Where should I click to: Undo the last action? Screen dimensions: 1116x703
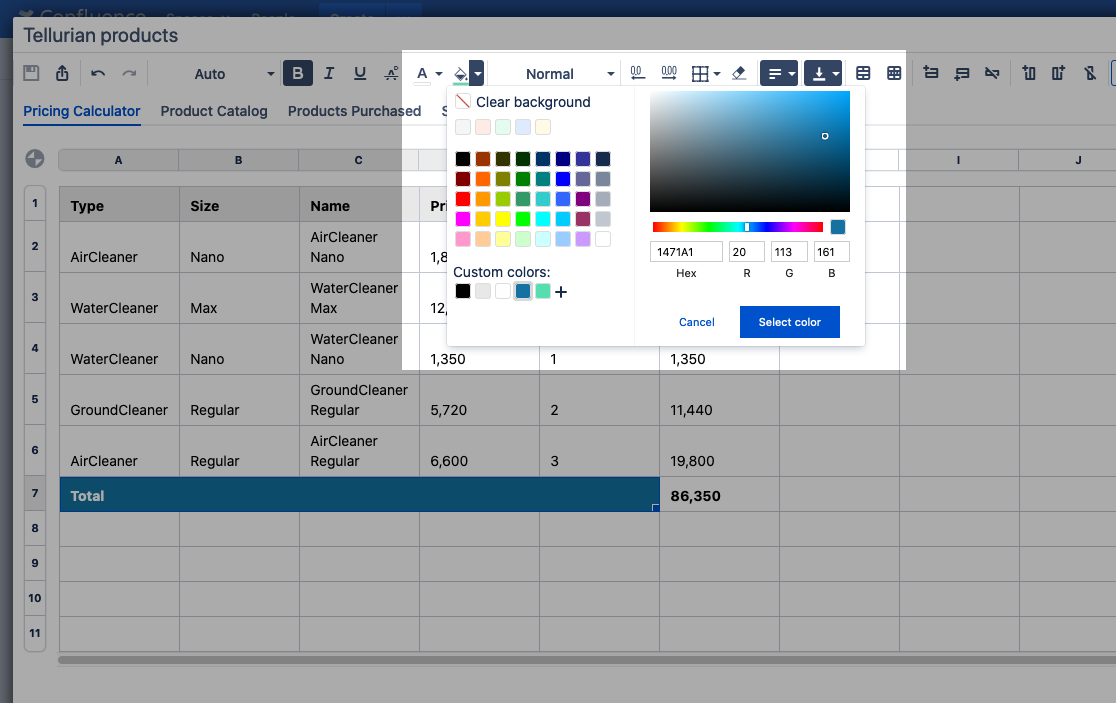click(x=98, y=73)
